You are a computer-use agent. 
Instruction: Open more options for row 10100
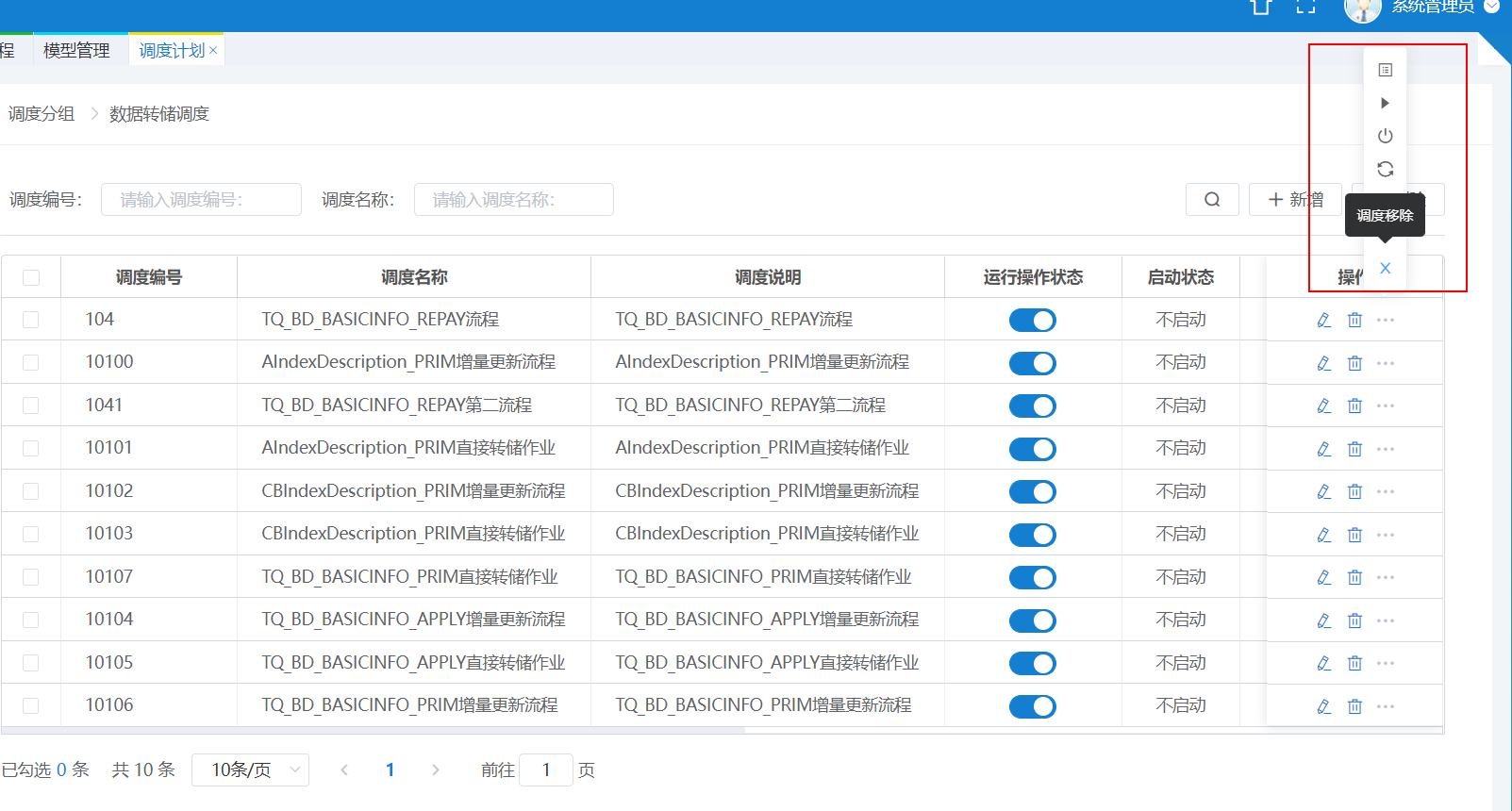point(1385,363)
